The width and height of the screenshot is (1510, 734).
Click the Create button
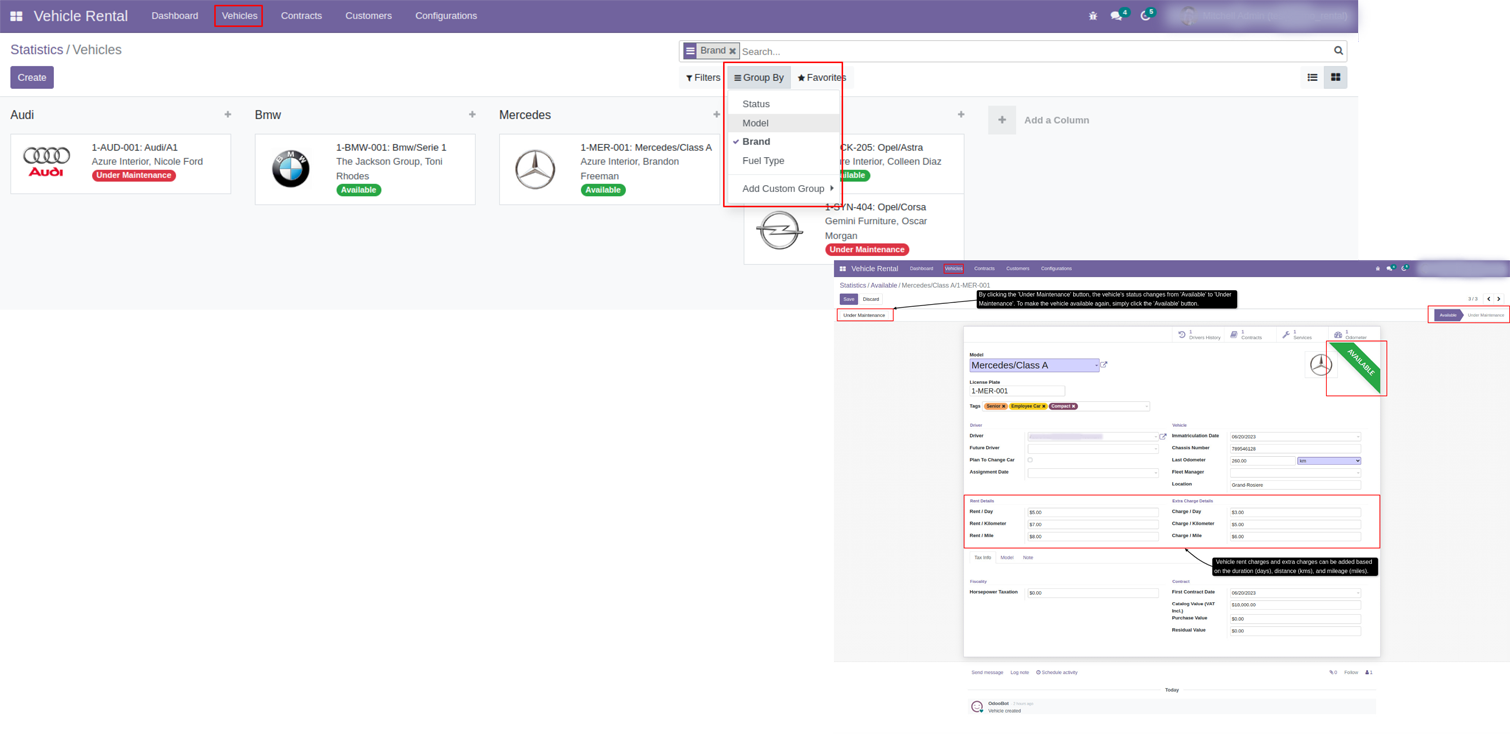[32, 78]
